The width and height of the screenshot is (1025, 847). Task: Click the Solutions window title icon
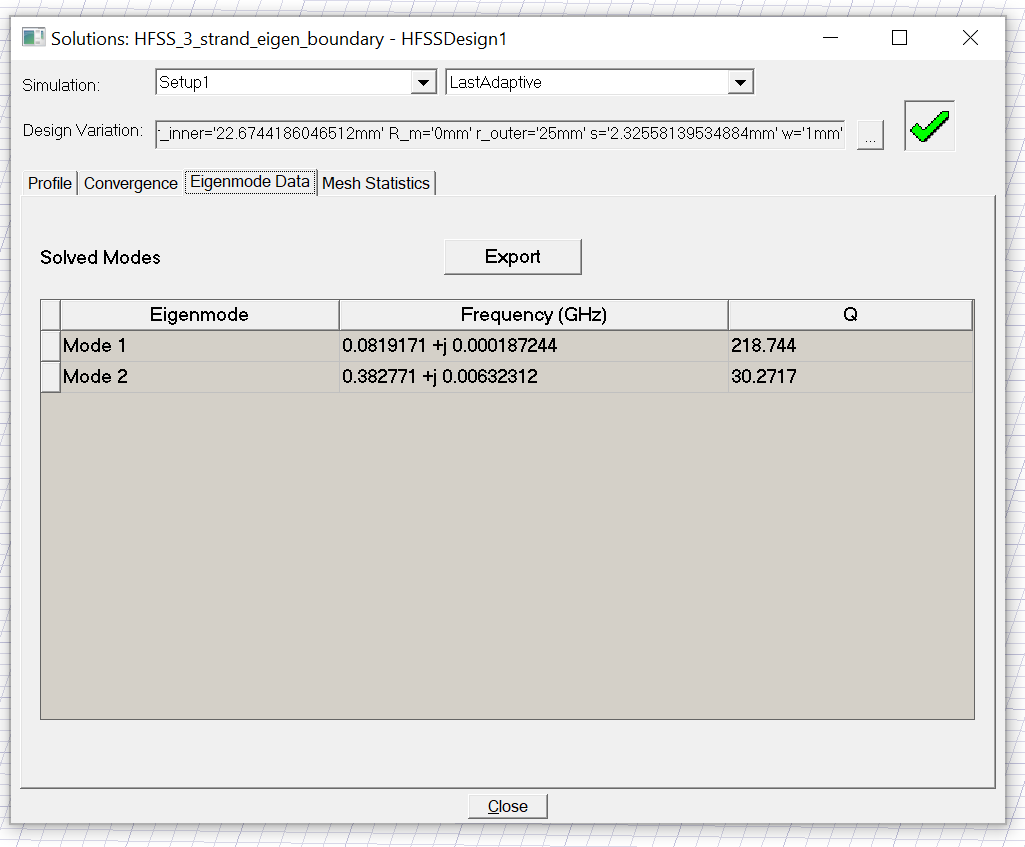[x=33, y=37]
